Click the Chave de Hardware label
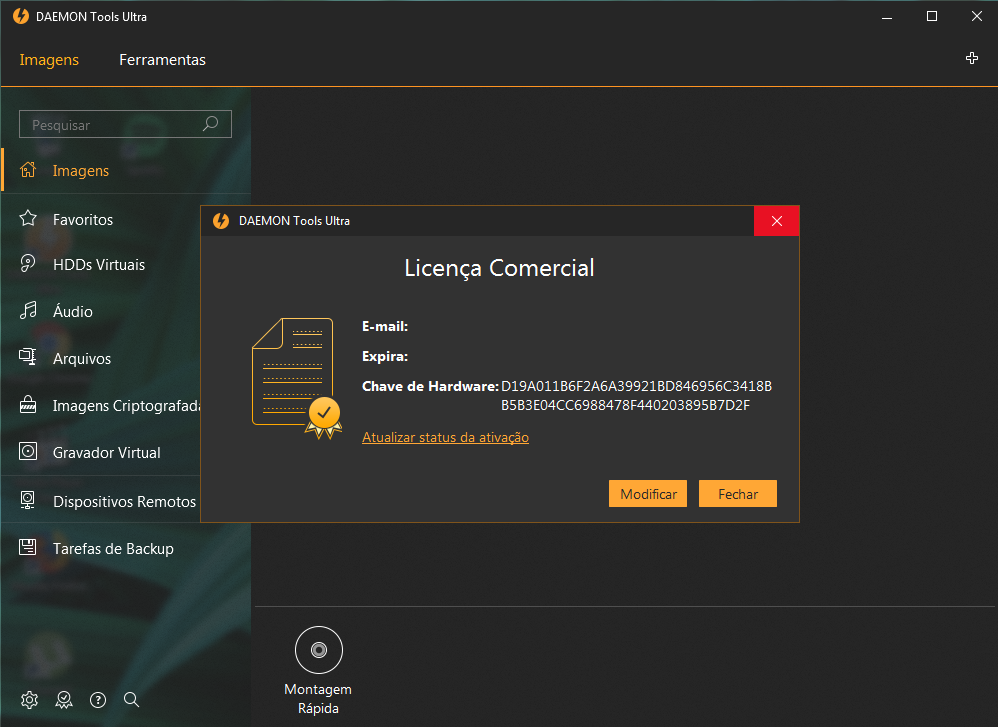The height and width of the screenshot is (727, 998). [x=430, y=386]
